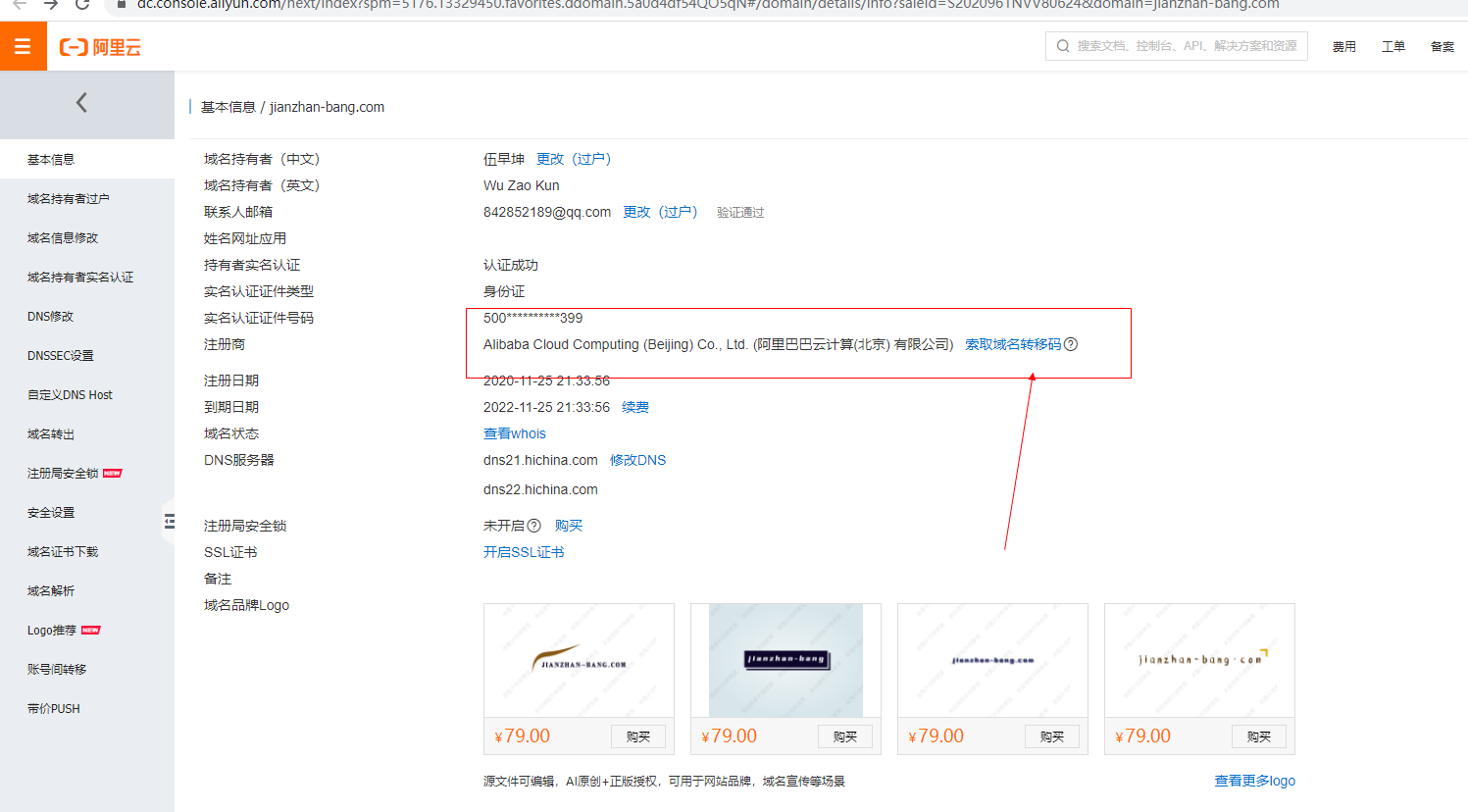Open 自定义DNS Host sidebar item
1468x812 pixels.
coord(87,394)
